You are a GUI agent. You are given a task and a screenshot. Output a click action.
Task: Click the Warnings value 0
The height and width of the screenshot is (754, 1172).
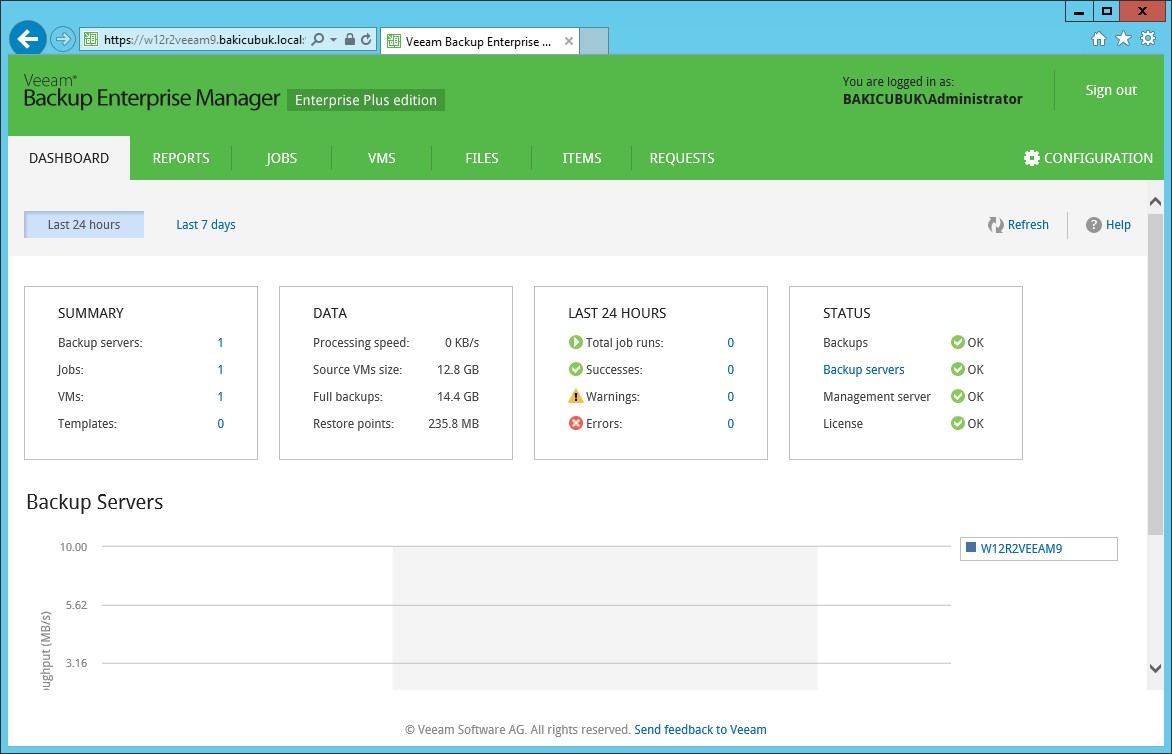click(730, 396)
